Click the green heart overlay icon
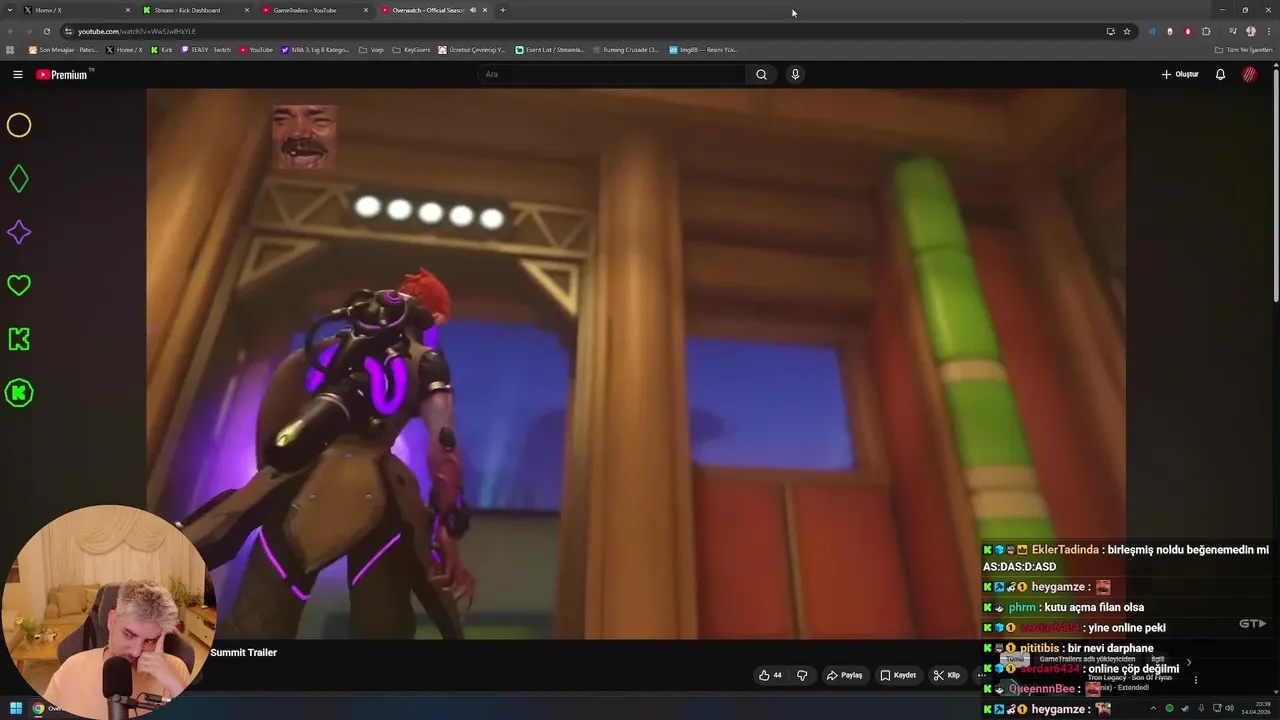Viewport: 1280px width, 720px height. point(19,286)
